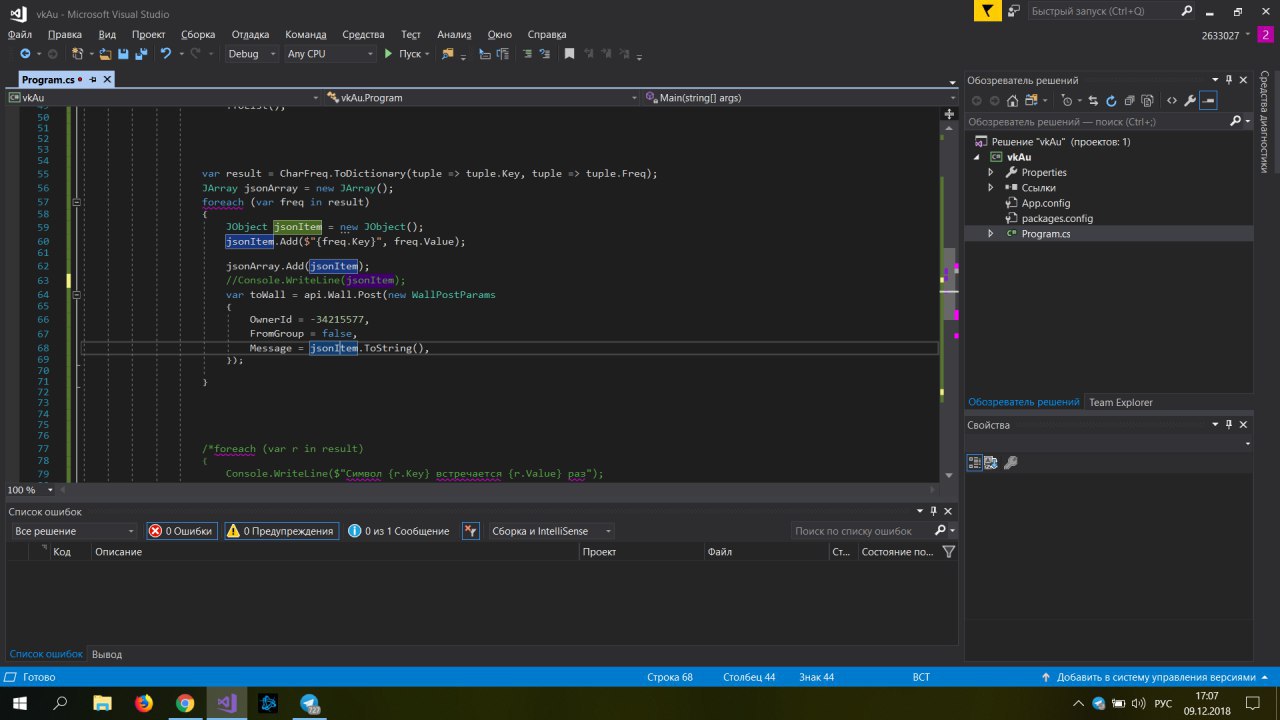Open Properties via wrench icon in Solution Explorer

coord(1190,100)
